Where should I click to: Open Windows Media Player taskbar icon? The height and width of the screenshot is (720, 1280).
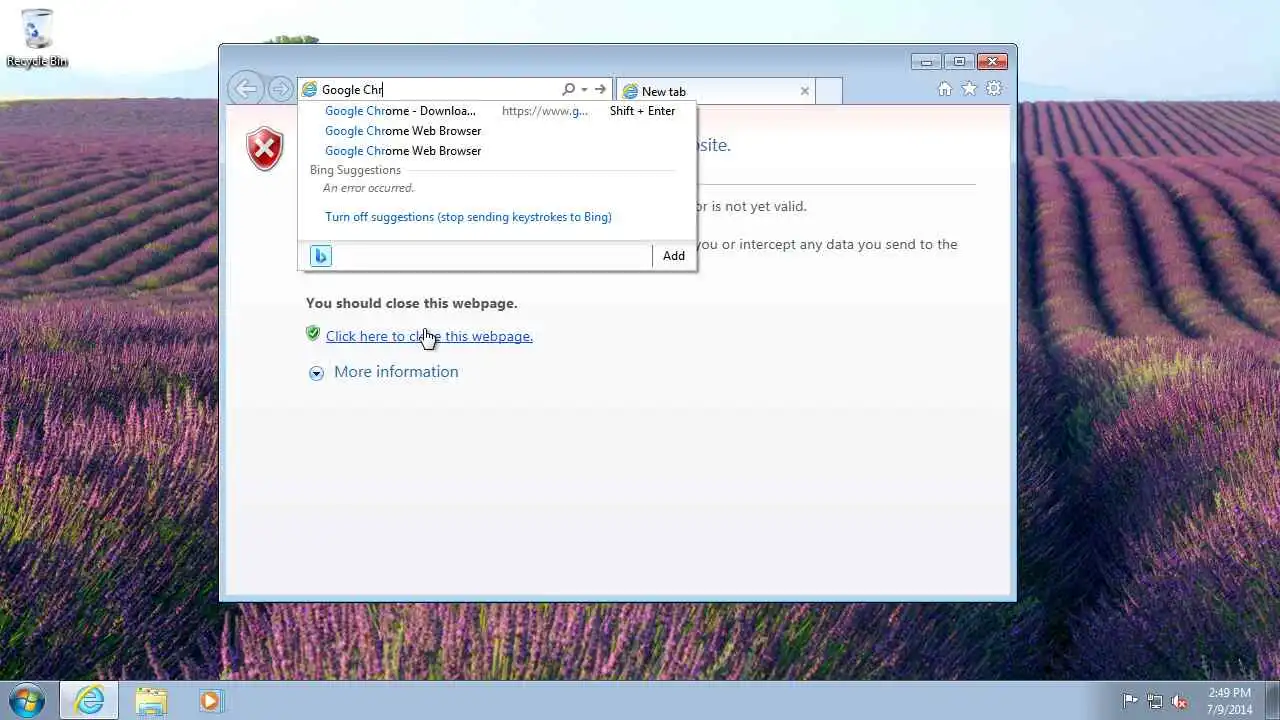pos(209,700)
